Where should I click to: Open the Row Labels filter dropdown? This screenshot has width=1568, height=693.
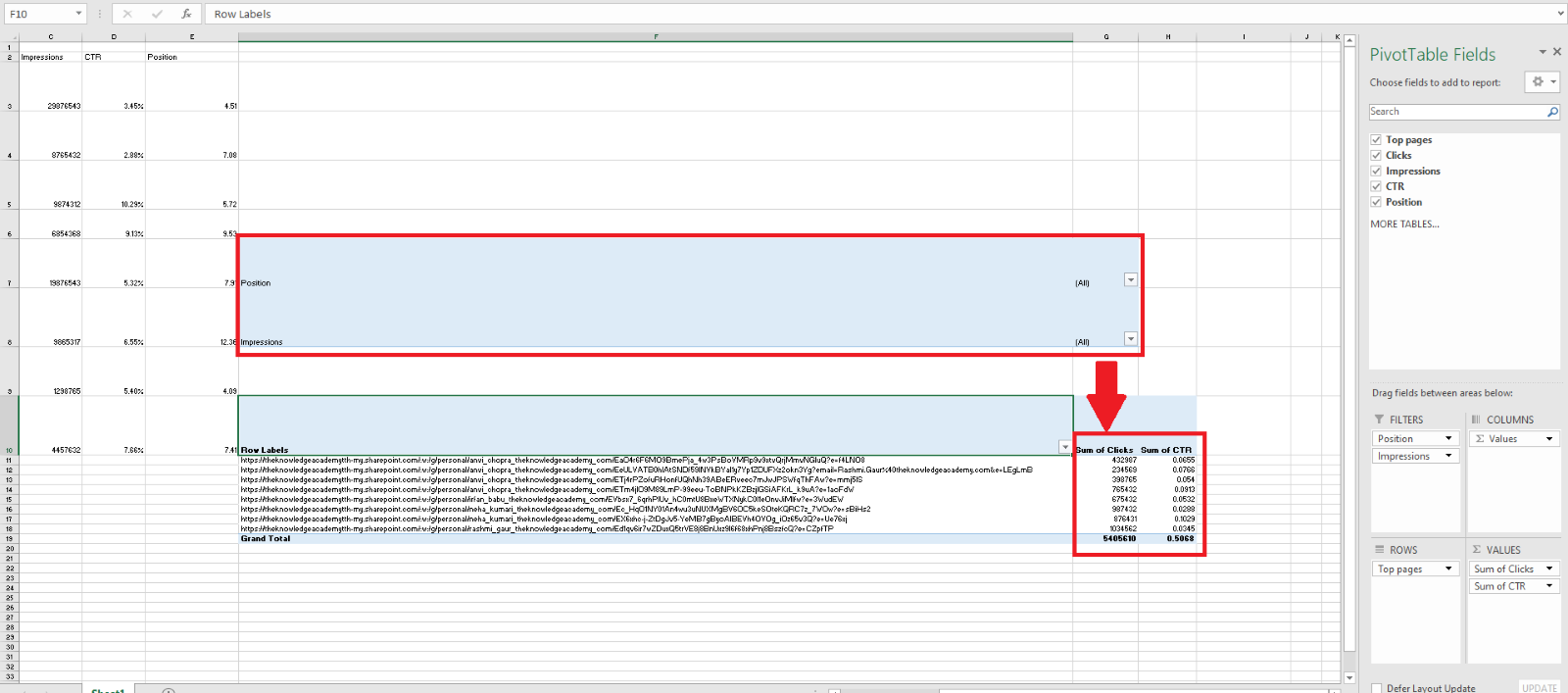click(x=1065, y=447)
